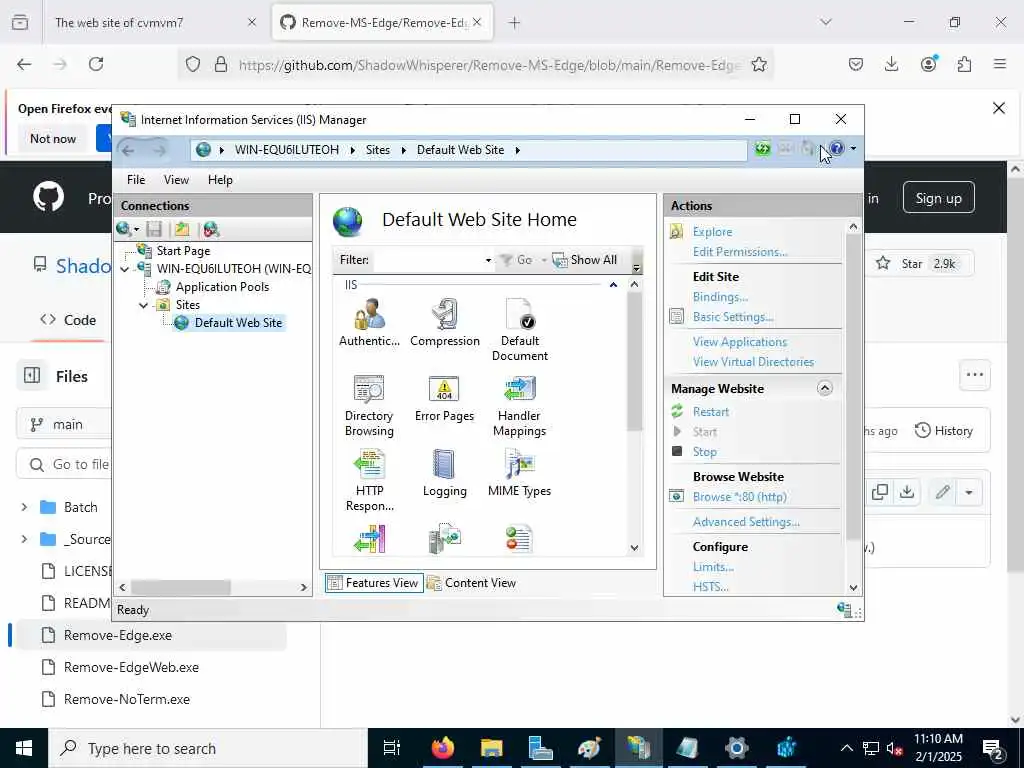Open the Authentication feature icon
The image size is (1024, 768).
369,323
